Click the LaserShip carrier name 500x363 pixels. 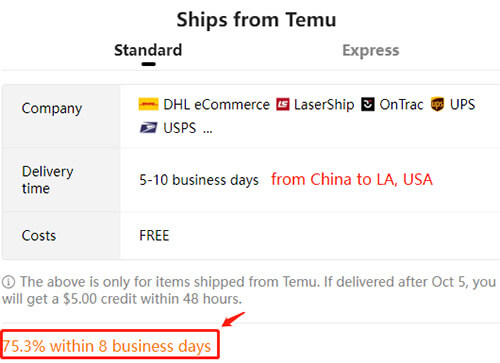tap(324, 105)
